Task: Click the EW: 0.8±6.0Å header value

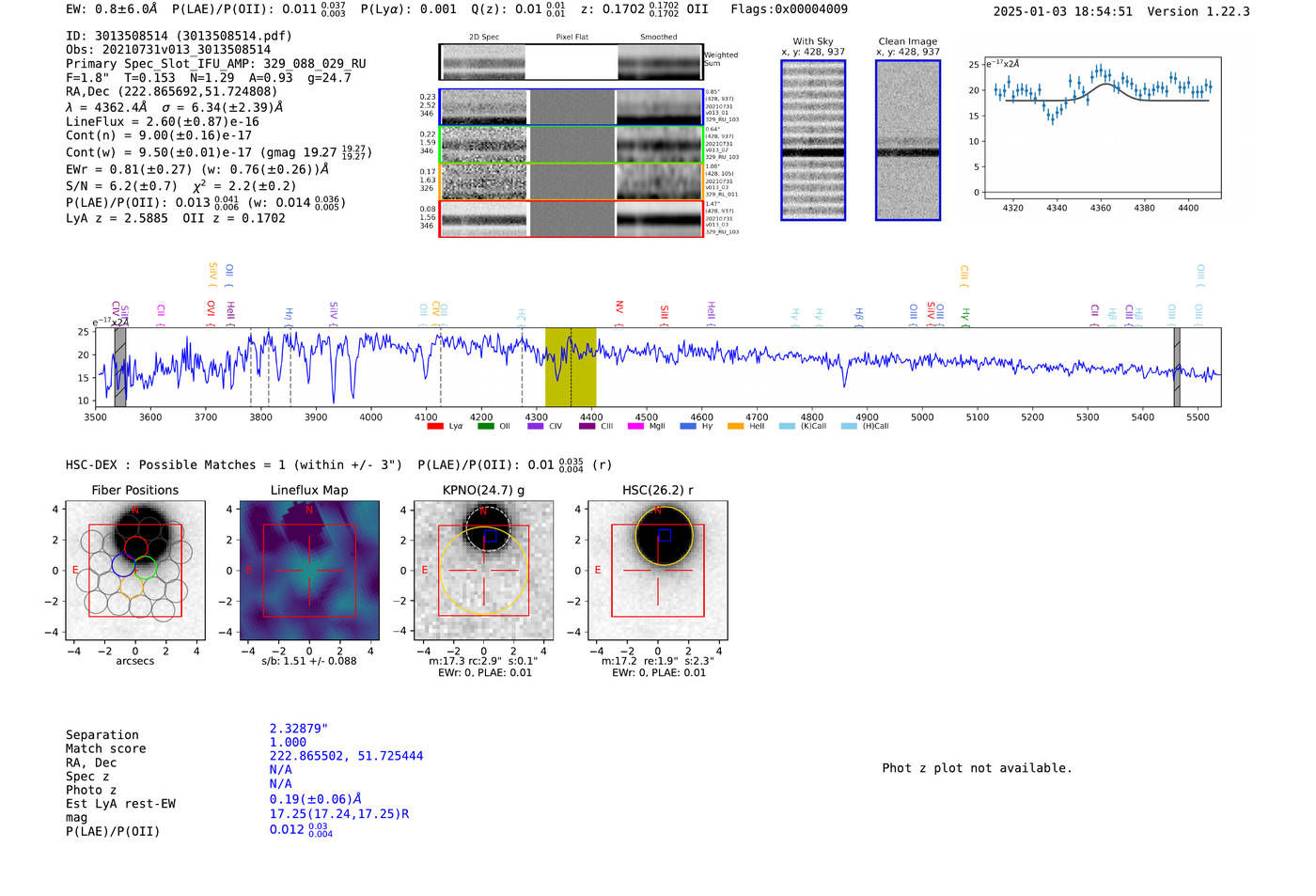Action: 111,9
